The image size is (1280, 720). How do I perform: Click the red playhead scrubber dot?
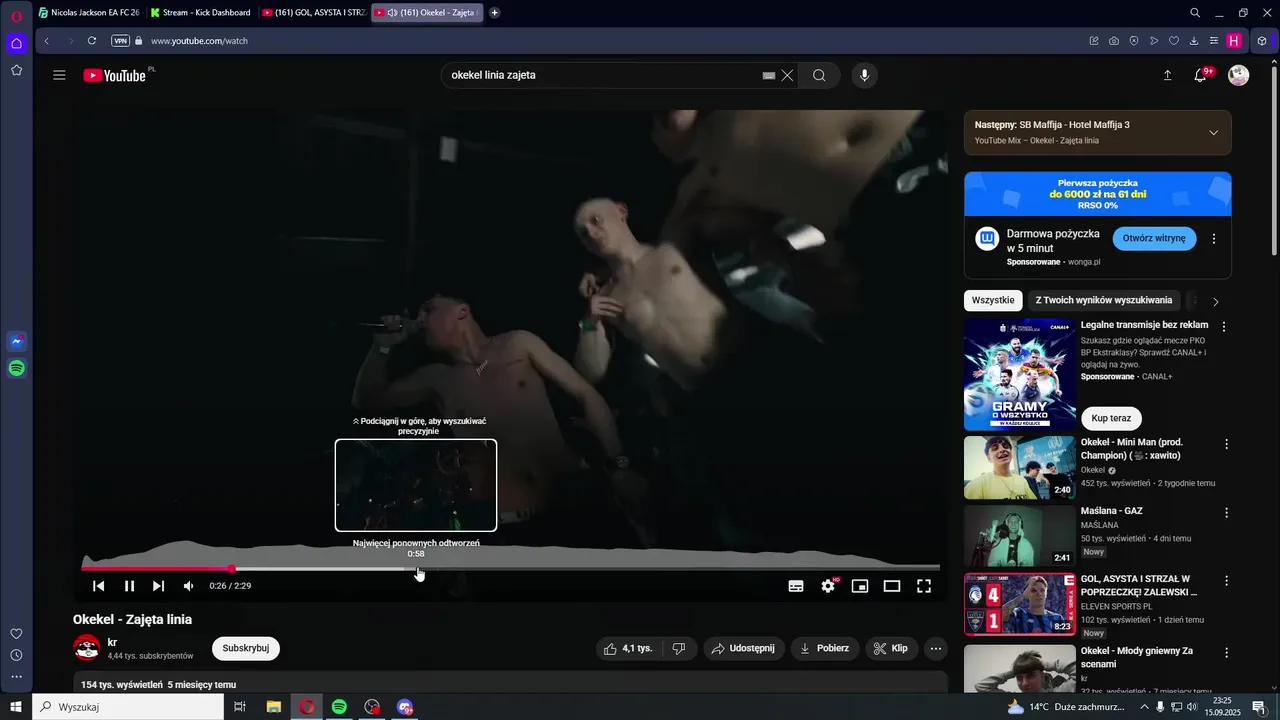pos(232,568)
